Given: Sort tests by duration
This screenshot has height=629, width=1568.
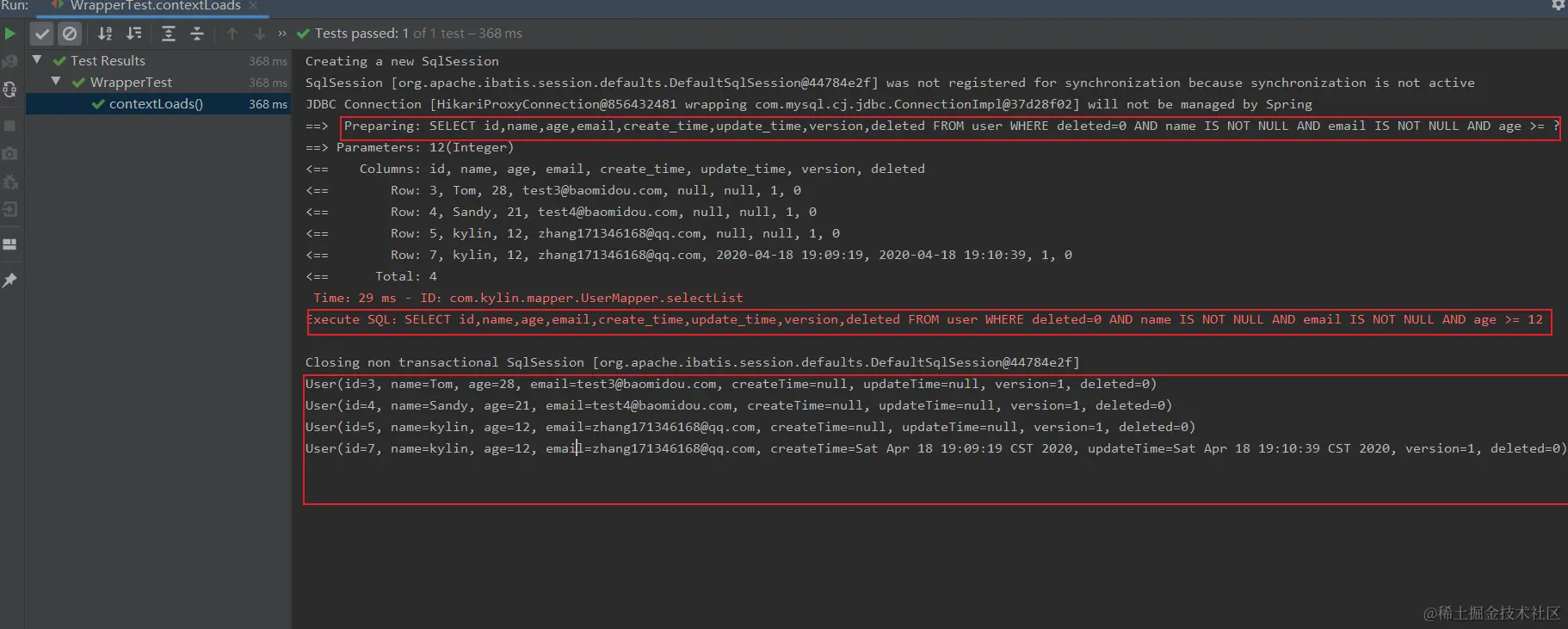Looking at the screenshot, I should pos(134,34).
